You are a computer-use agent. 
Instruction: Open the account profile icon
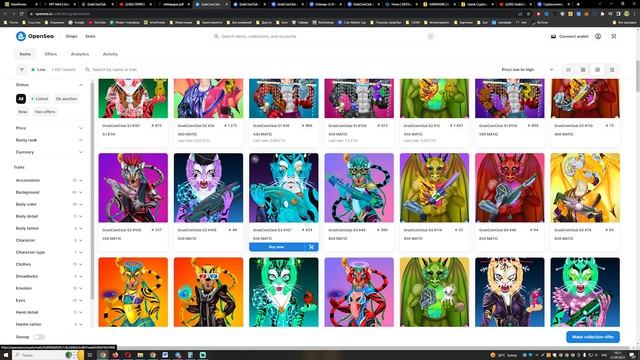coord(598,36)
